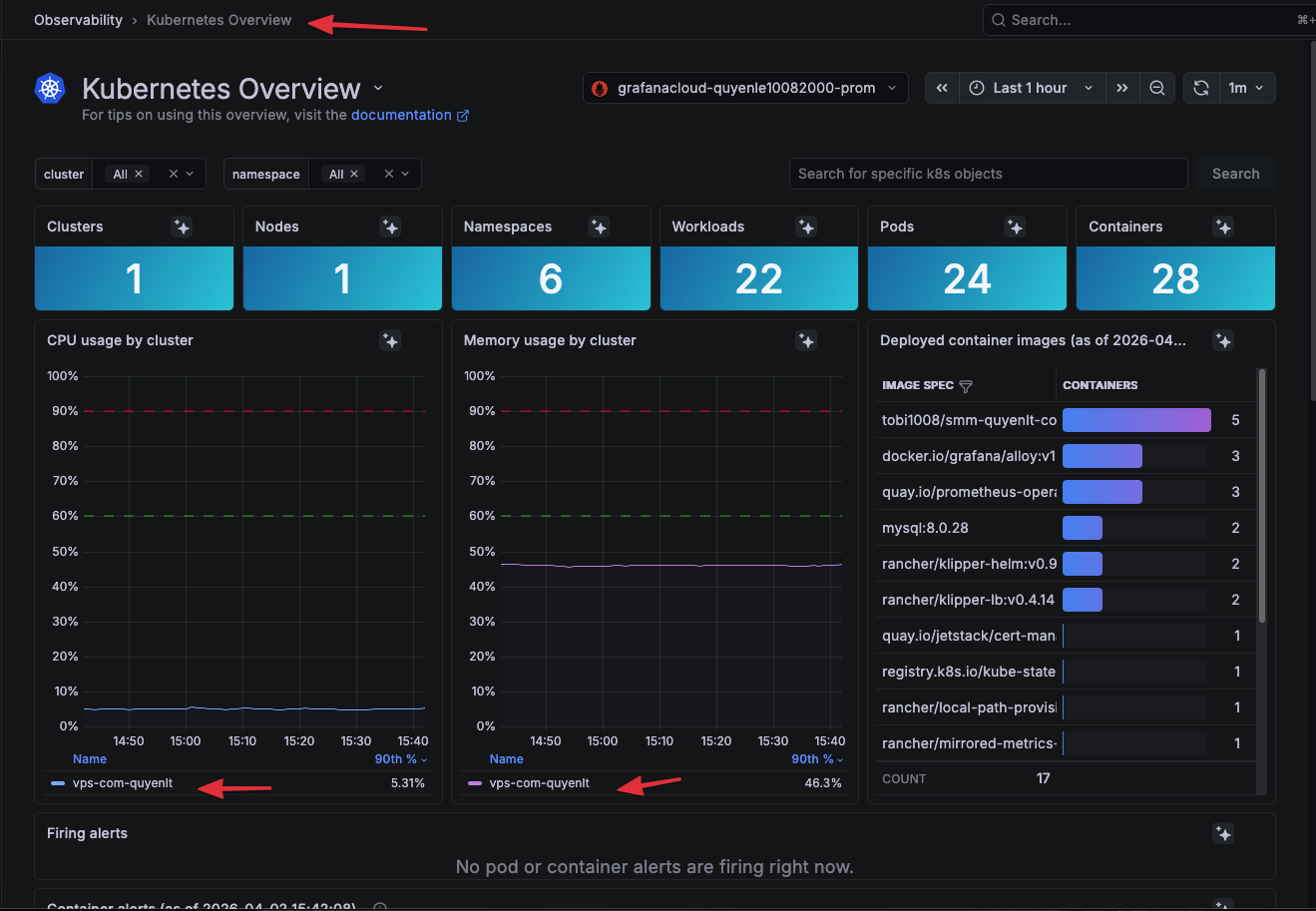This screenshot has width=1316, height=911.
Task: Click the sparkle icon on Pods panel
Action: (1015, 228)
